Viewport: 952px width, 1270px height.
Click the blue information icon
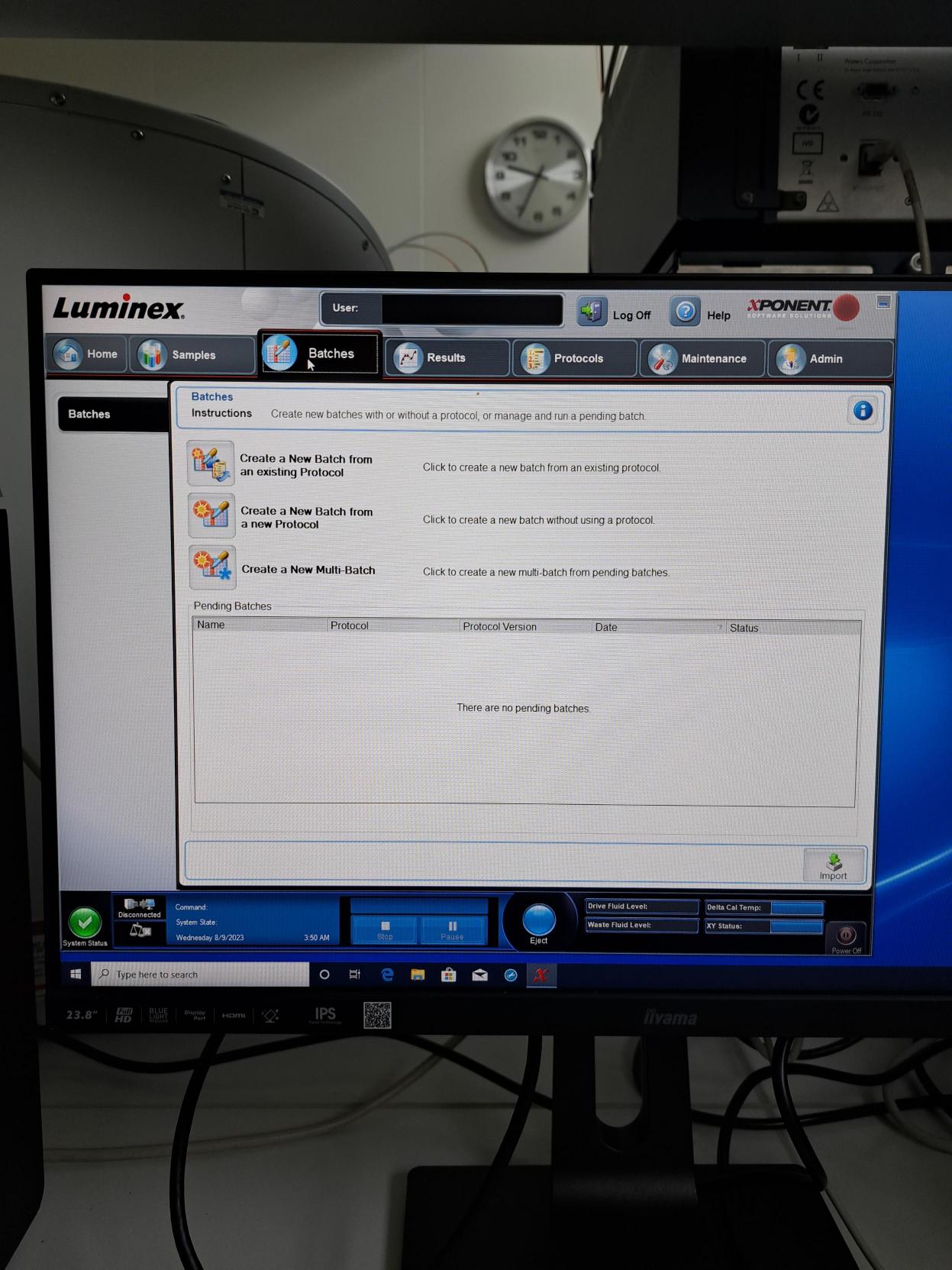click(x=863, y=411)
